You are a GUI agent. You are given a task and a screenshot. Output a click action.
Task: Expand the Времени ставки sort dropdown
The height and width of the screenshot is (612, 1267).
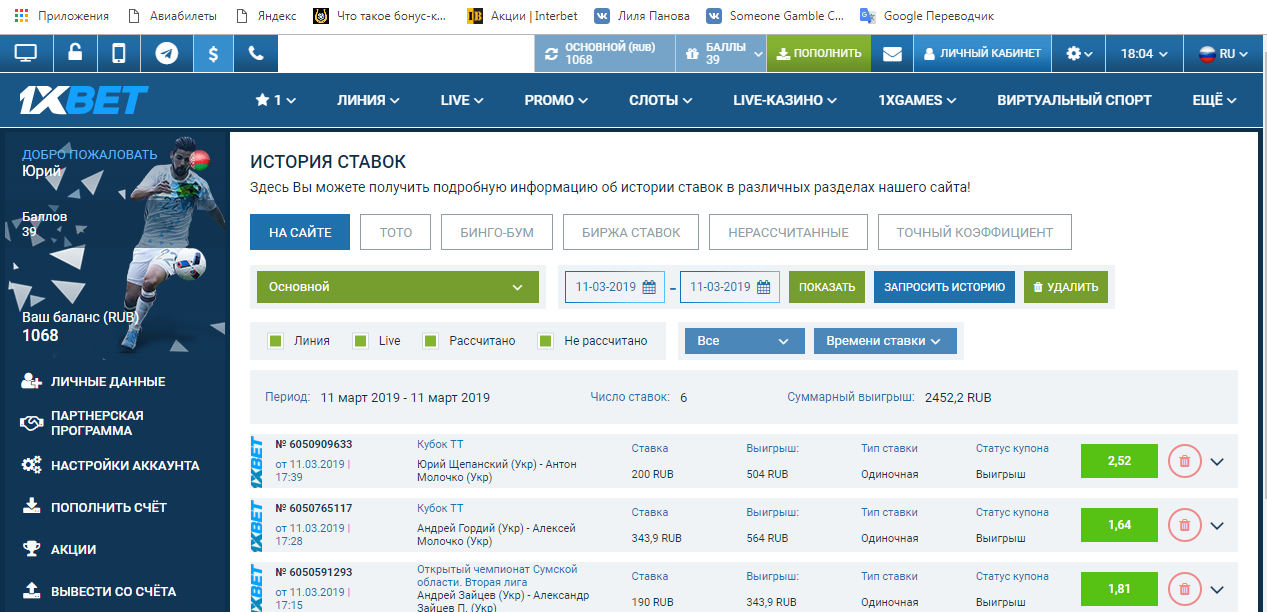pos(885,341)
